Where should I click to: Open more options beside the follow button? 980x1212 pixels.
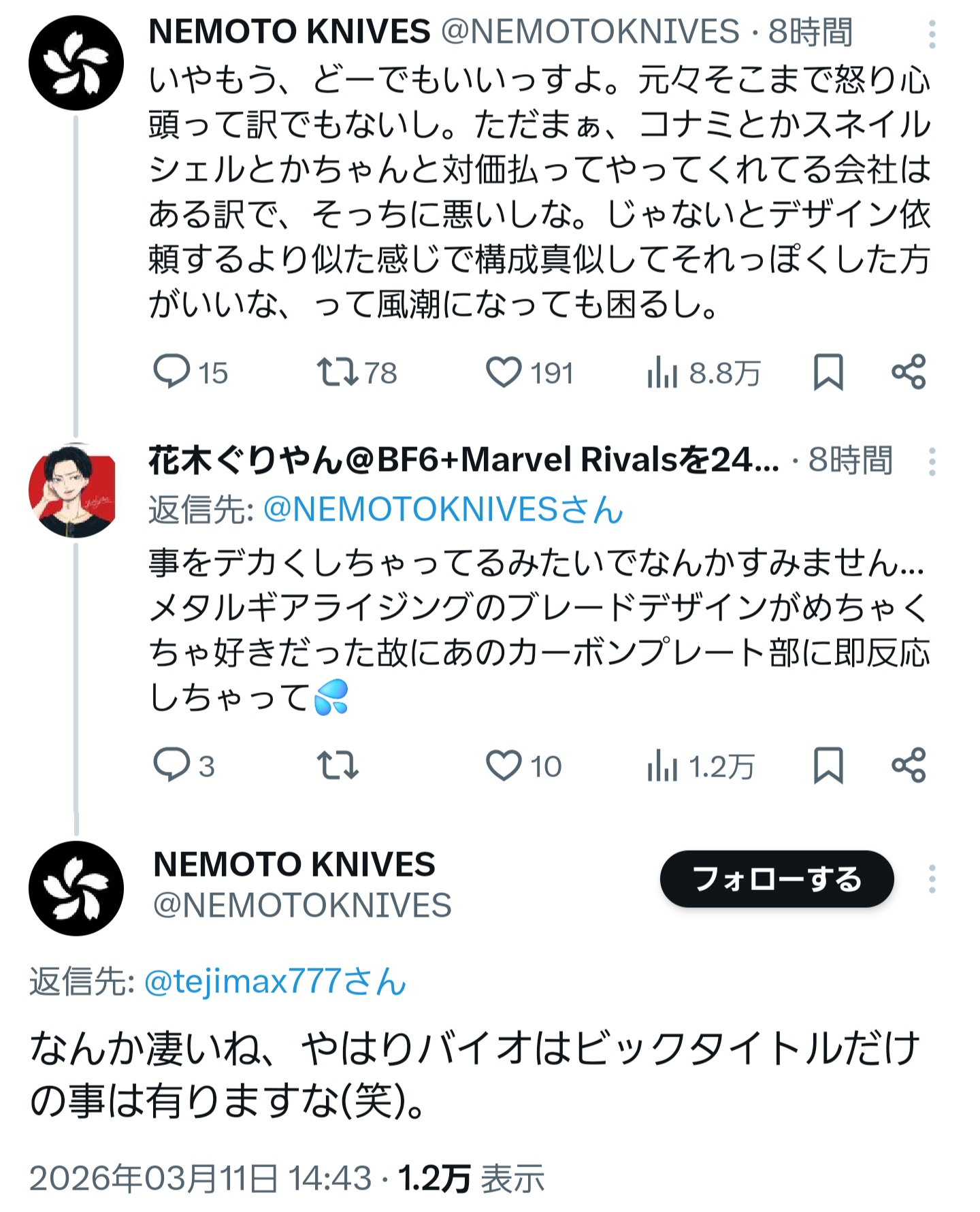(932, 879)
